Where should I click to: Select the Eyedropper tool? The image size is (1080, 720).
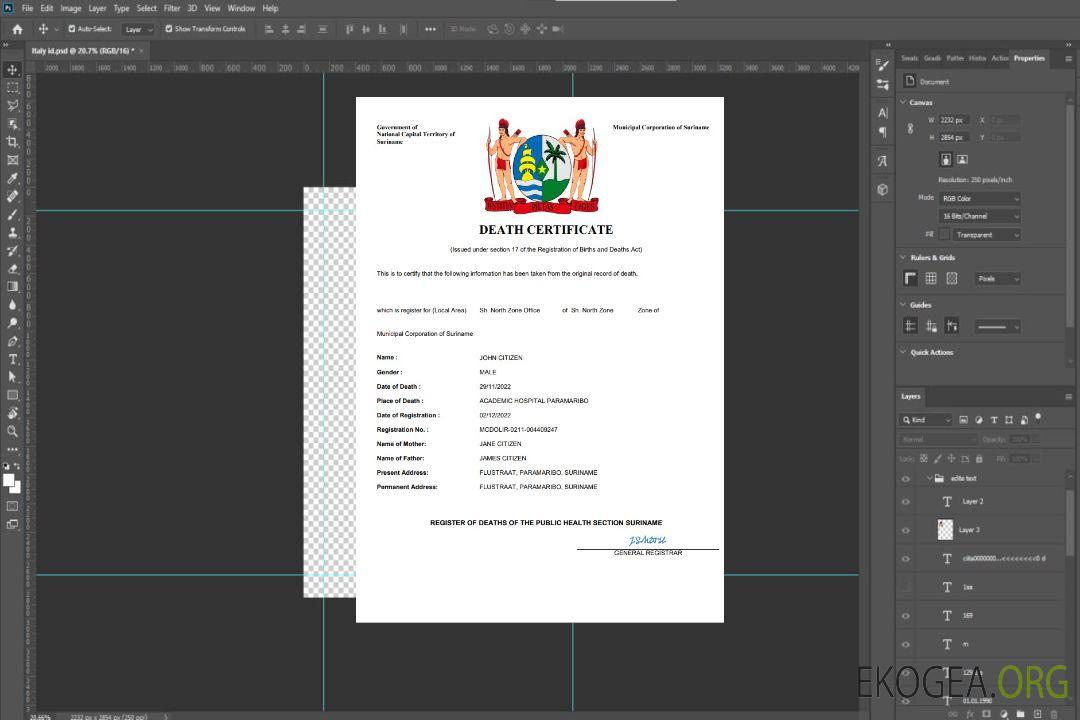click(12, 178)
